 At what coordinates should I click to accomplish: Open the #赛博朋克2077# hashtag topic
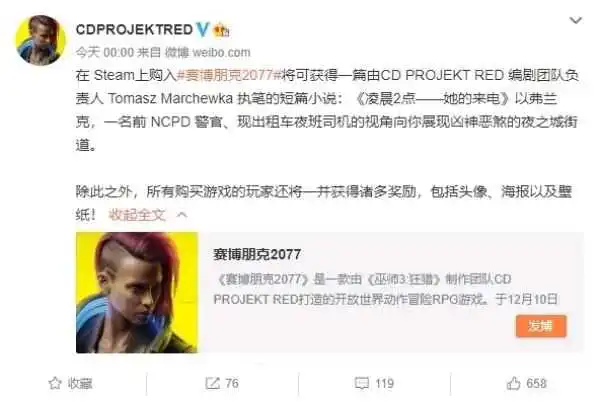pos(228,75)
